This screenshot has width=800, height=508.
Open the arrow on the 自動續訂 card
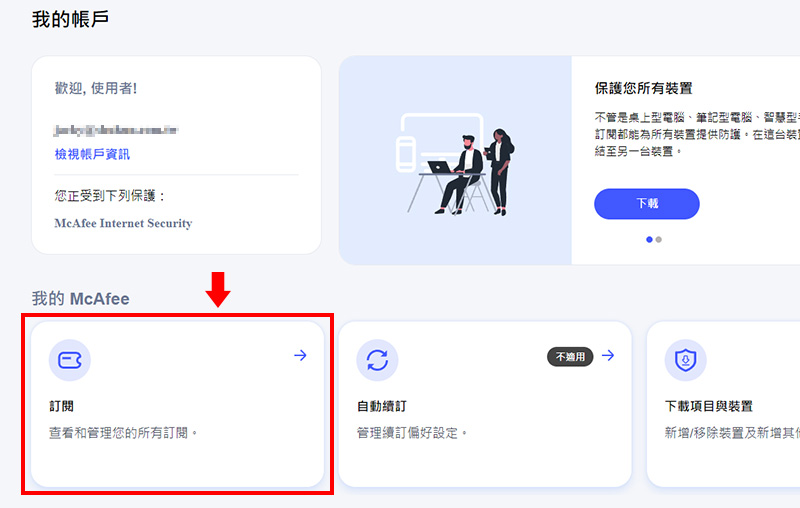[608, 355]
